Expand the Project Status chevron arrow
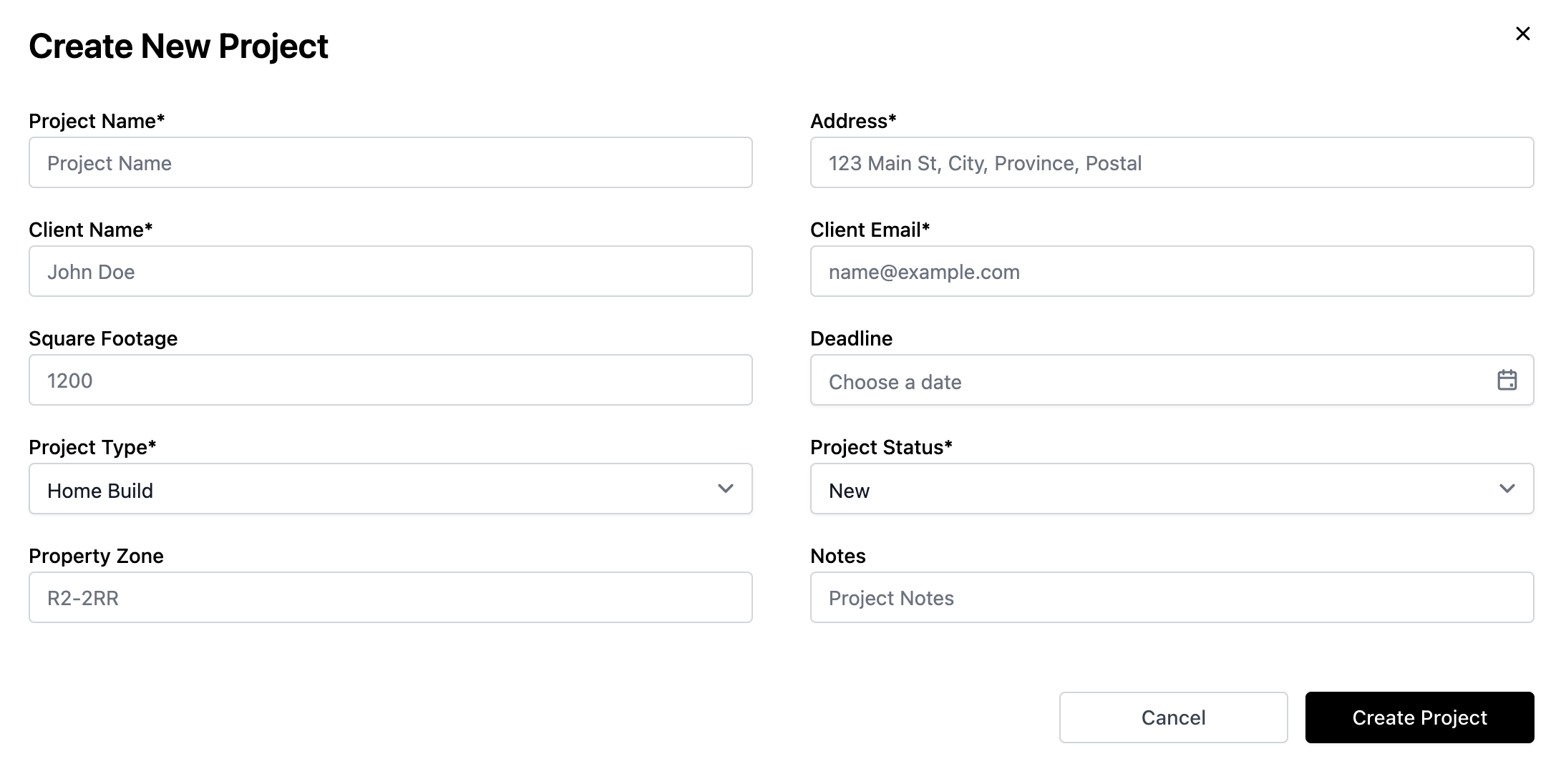 1507,489
